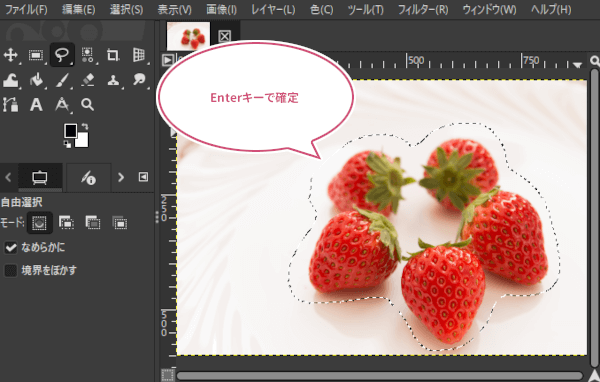Select the perspective grid transform tool
This screenshot has width=600, height=382.
[x=139, y=55]
